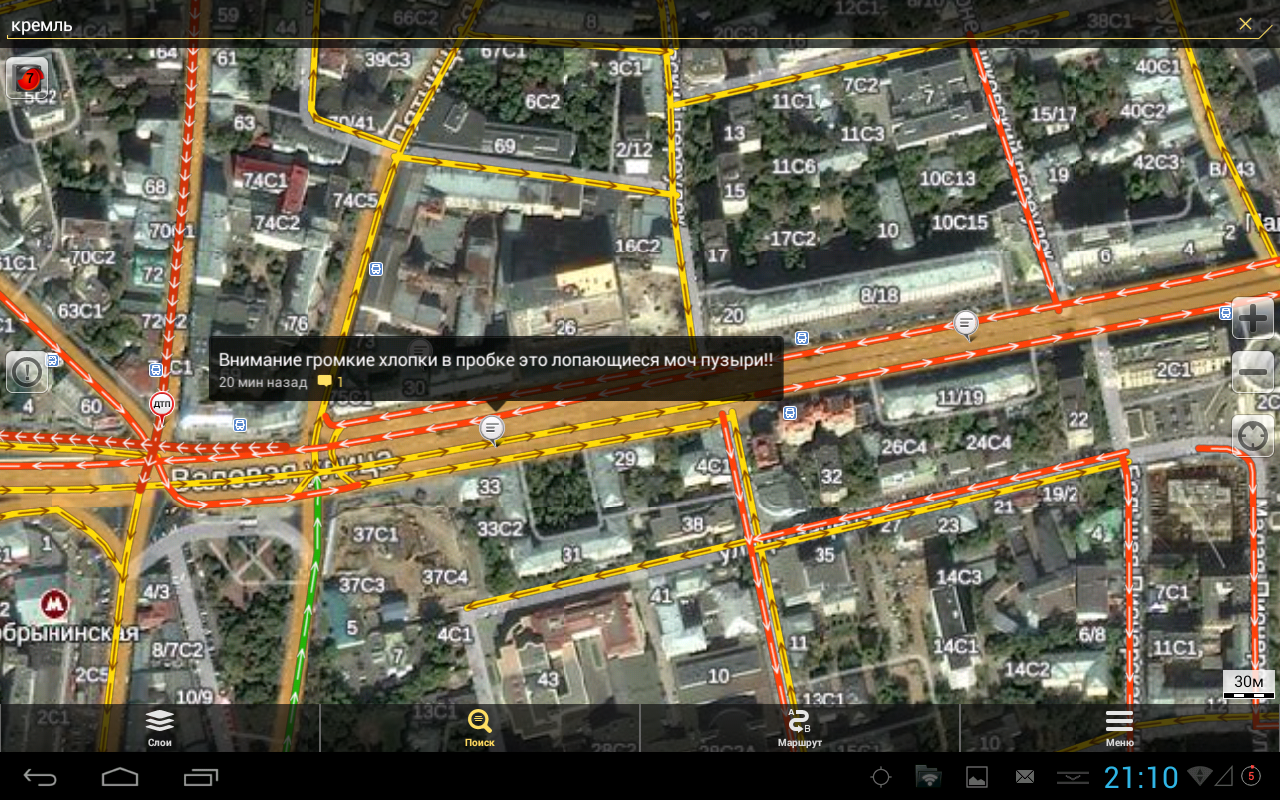1280x800 pixels.
Task: Zoom out with the minus button
Action: (1253, 372)
